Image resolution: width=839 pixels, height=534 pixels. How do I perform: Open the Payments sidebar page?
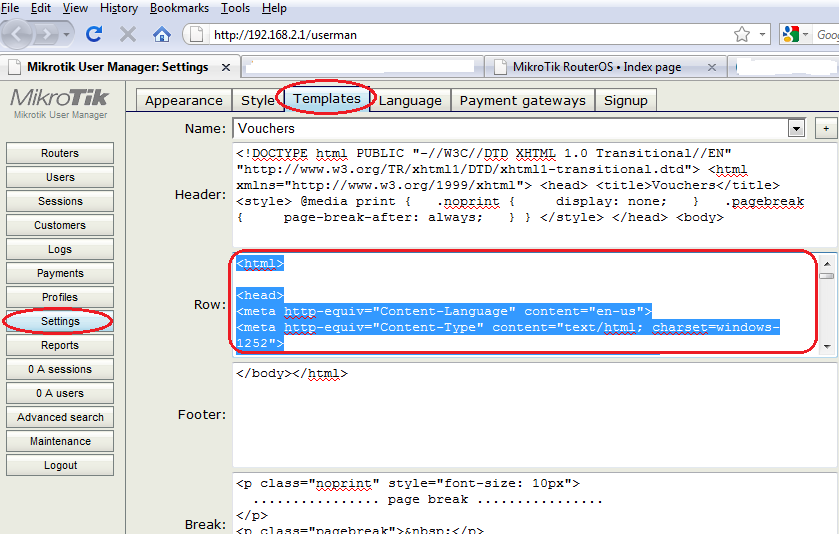coord(60,273)
